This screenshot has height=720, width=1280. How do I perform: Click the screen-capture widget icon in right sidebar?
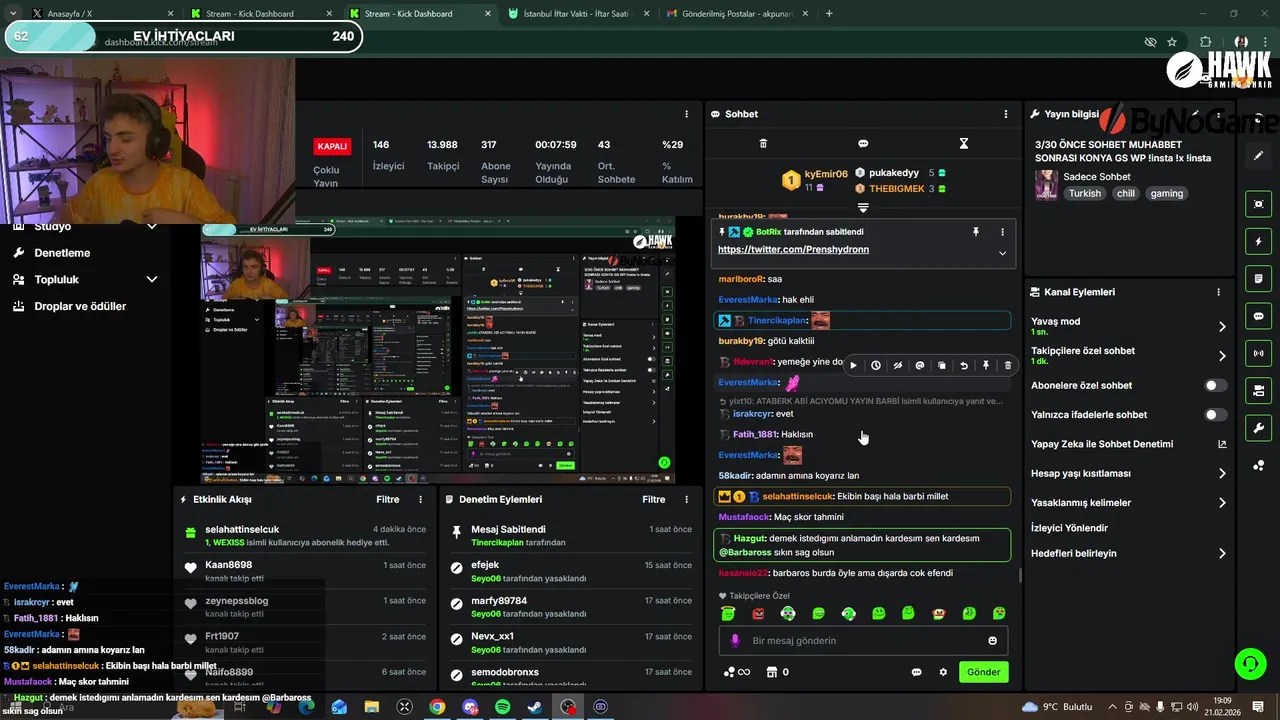click(1259, 204)
